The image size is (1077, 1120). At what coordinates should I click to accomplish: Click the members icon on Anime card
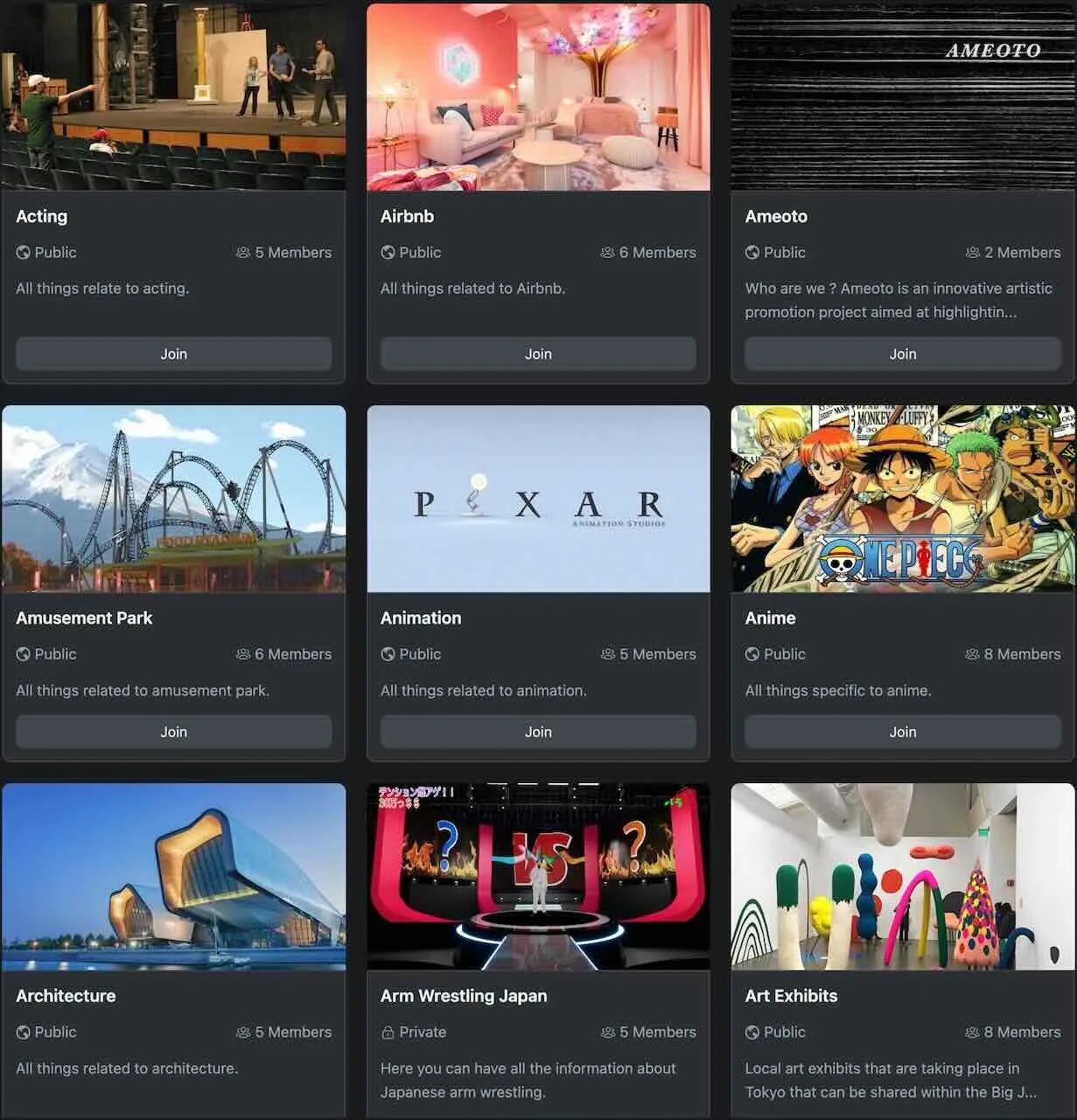tap(972, 654)
